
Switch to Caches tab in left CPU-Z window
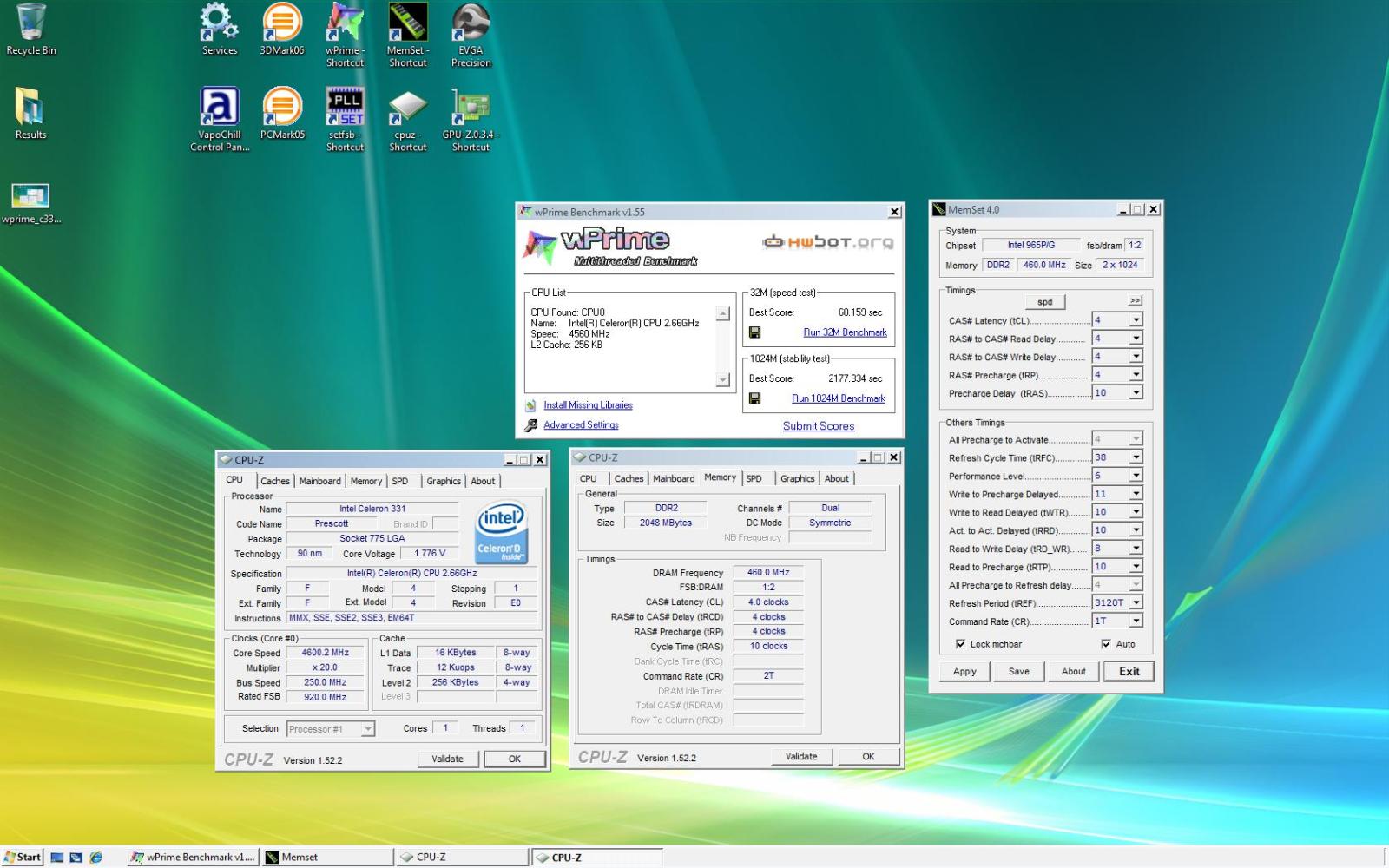click(275, 481)
